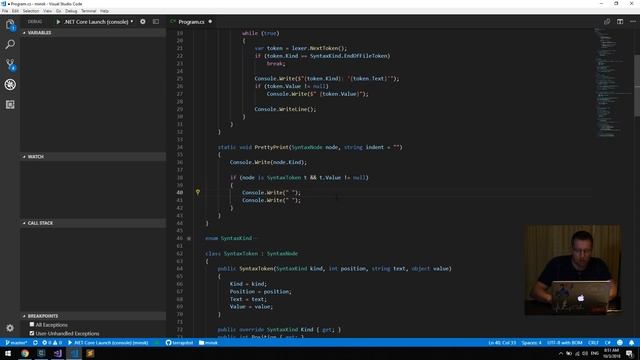Open the Help menu
Viewport: 640px width, 360px height.
(104, 11)
